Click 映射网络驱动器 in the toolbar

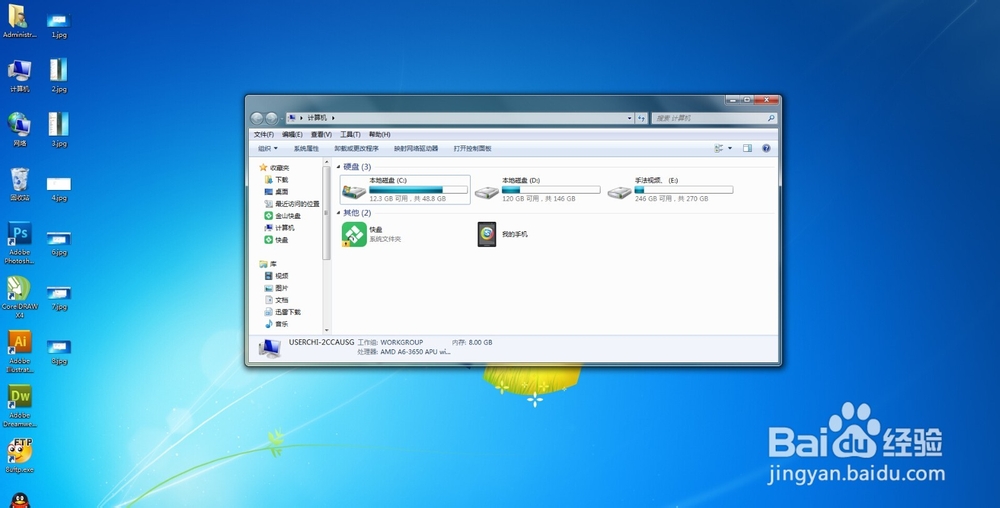click(x=416, y=149)
